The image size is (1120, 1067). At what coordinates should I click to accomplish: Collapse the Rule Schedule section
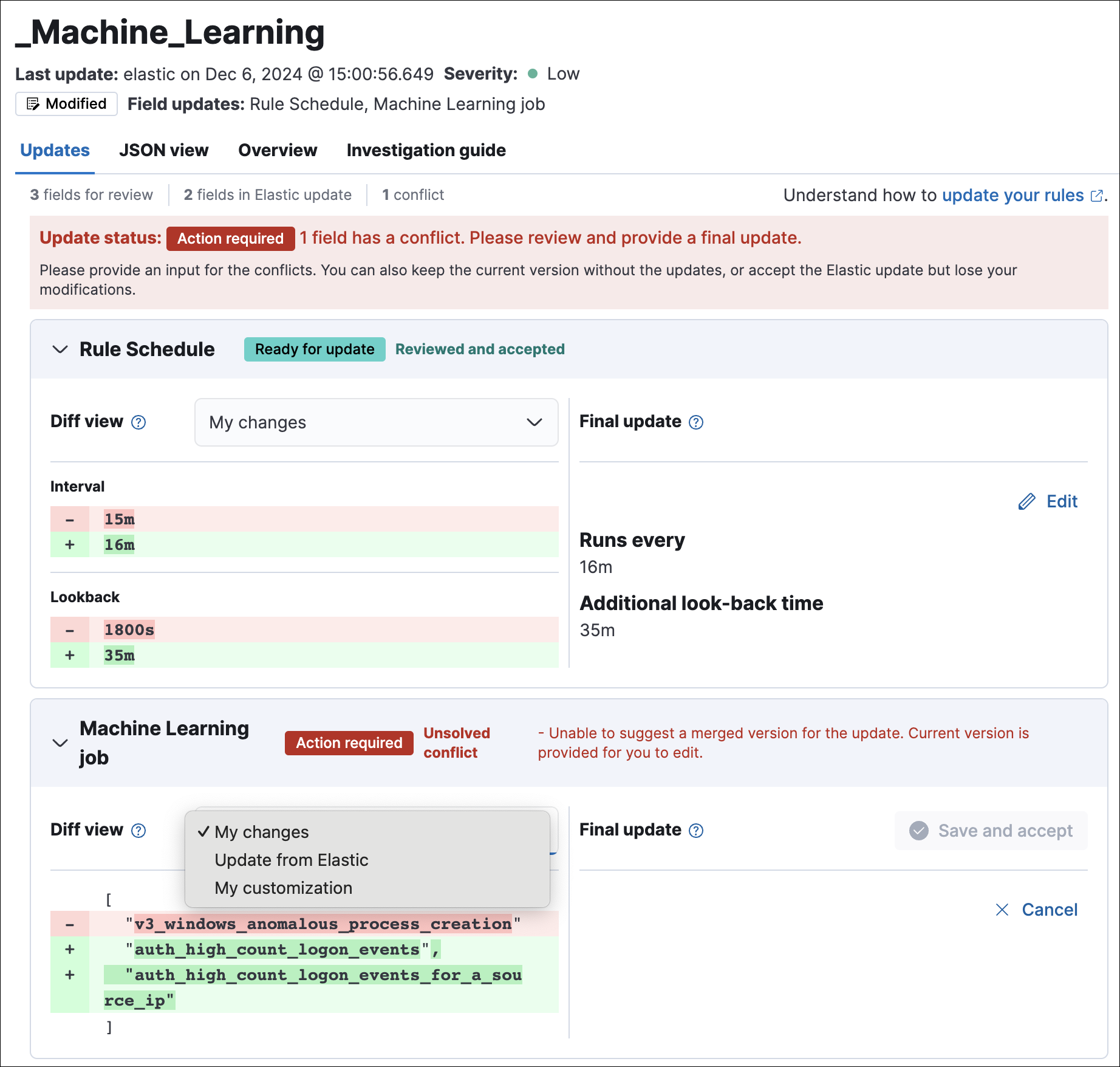coord(60,349)
